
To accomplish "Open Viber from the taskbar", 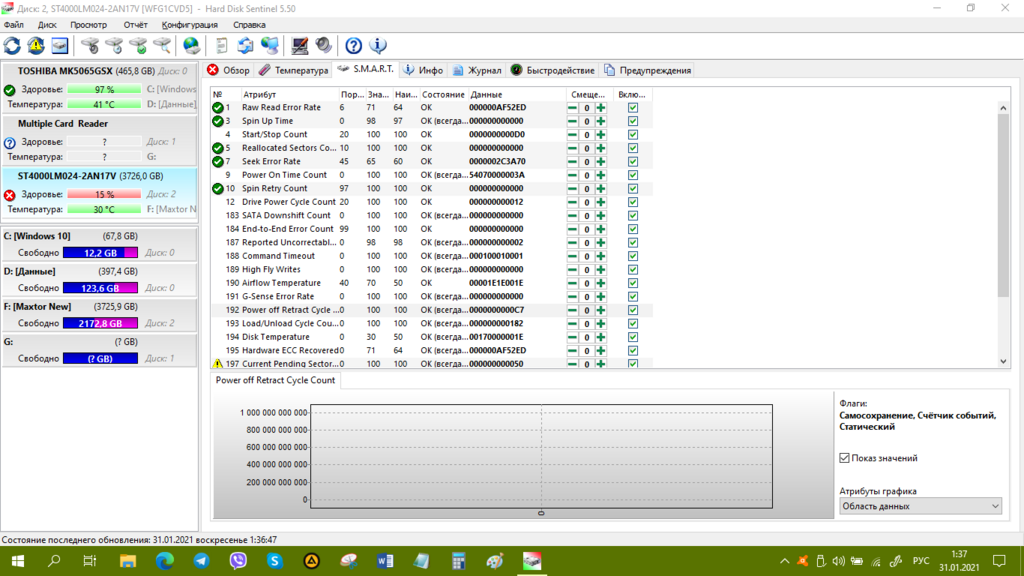I will (238, 561).
